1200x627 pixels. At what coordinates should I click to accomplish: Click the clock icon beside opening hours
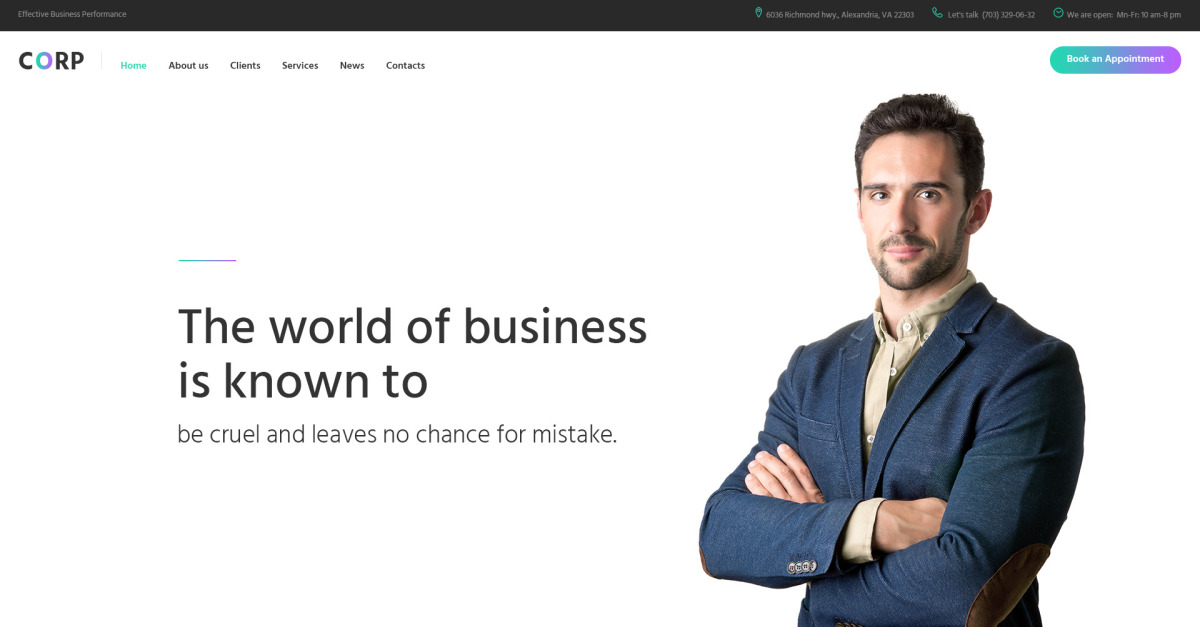click(x=1058, y=13)
